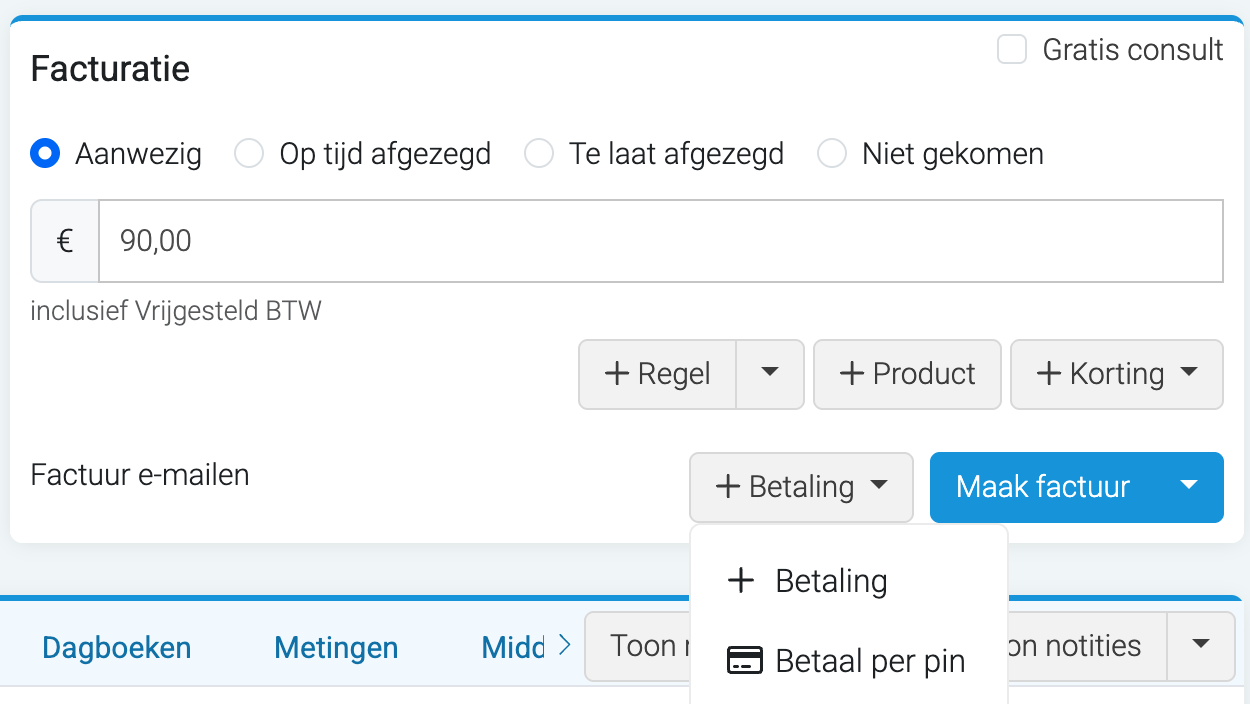The image size is (1250, 704).
Task: Switch to the Dagboeken tab
Action: 117,648
